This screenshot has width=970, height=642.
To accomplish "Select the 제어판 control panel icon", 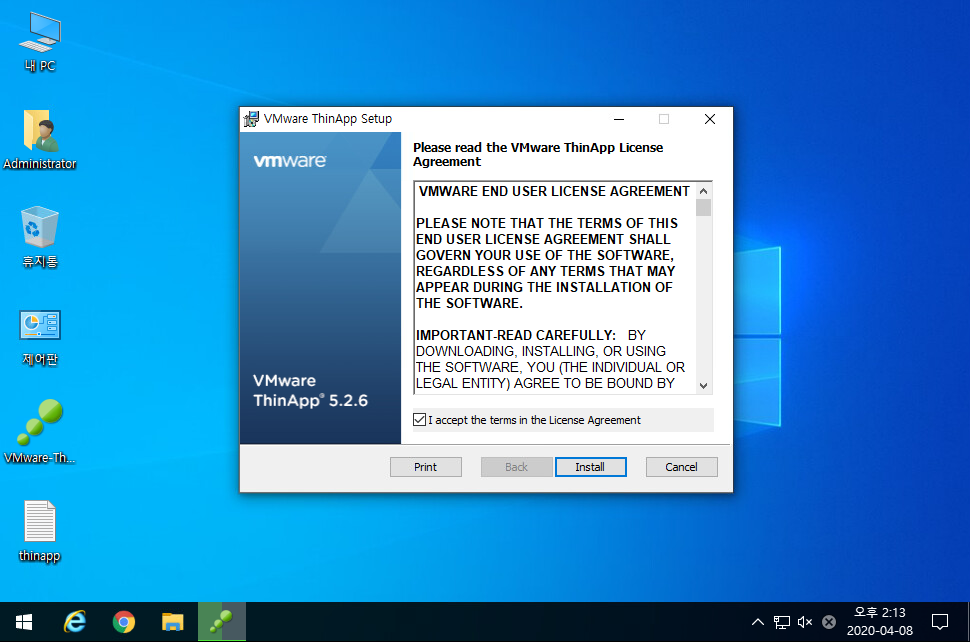I will 40,338.
